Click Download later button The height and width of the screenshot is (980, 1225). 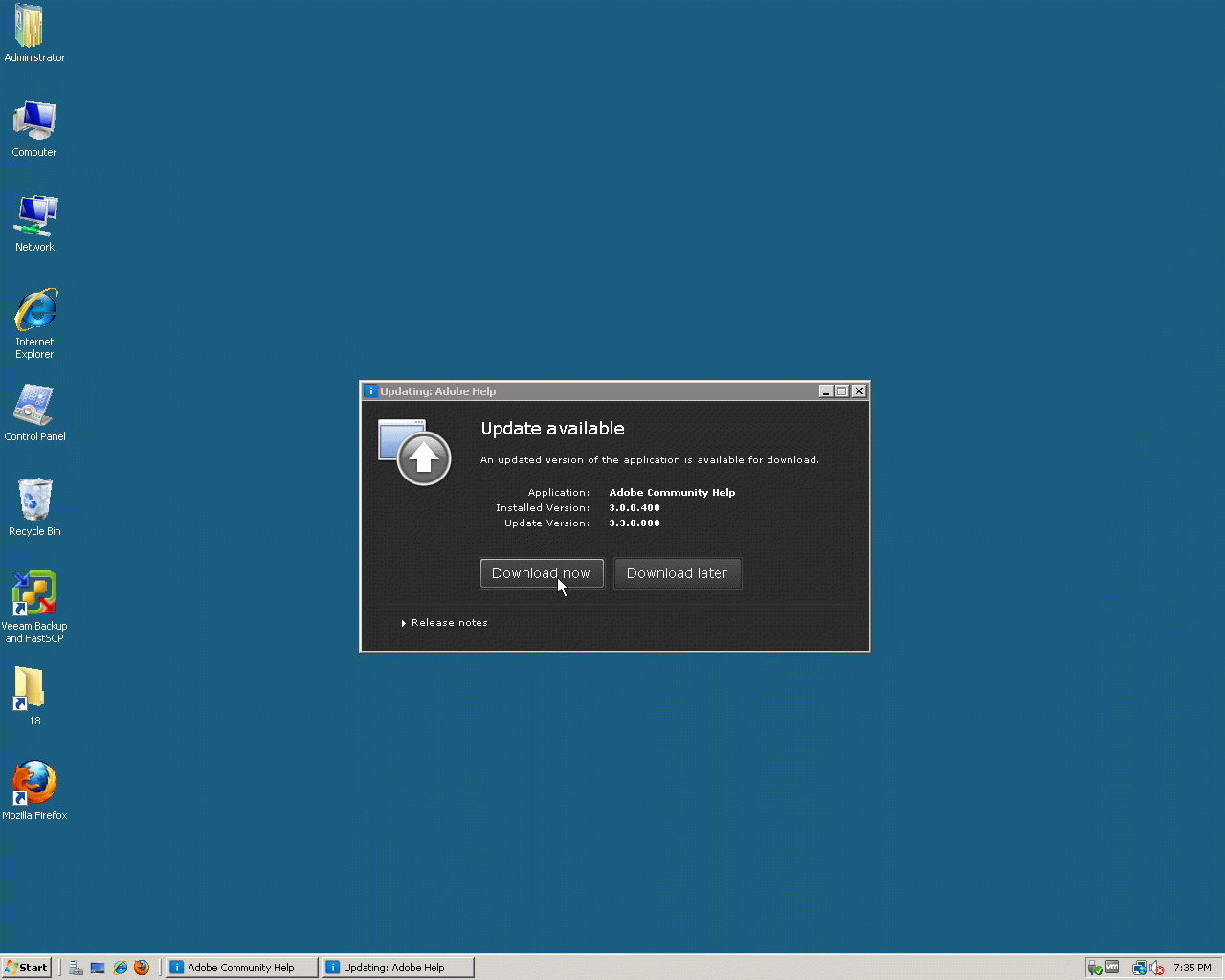click(x=678, y=573)
